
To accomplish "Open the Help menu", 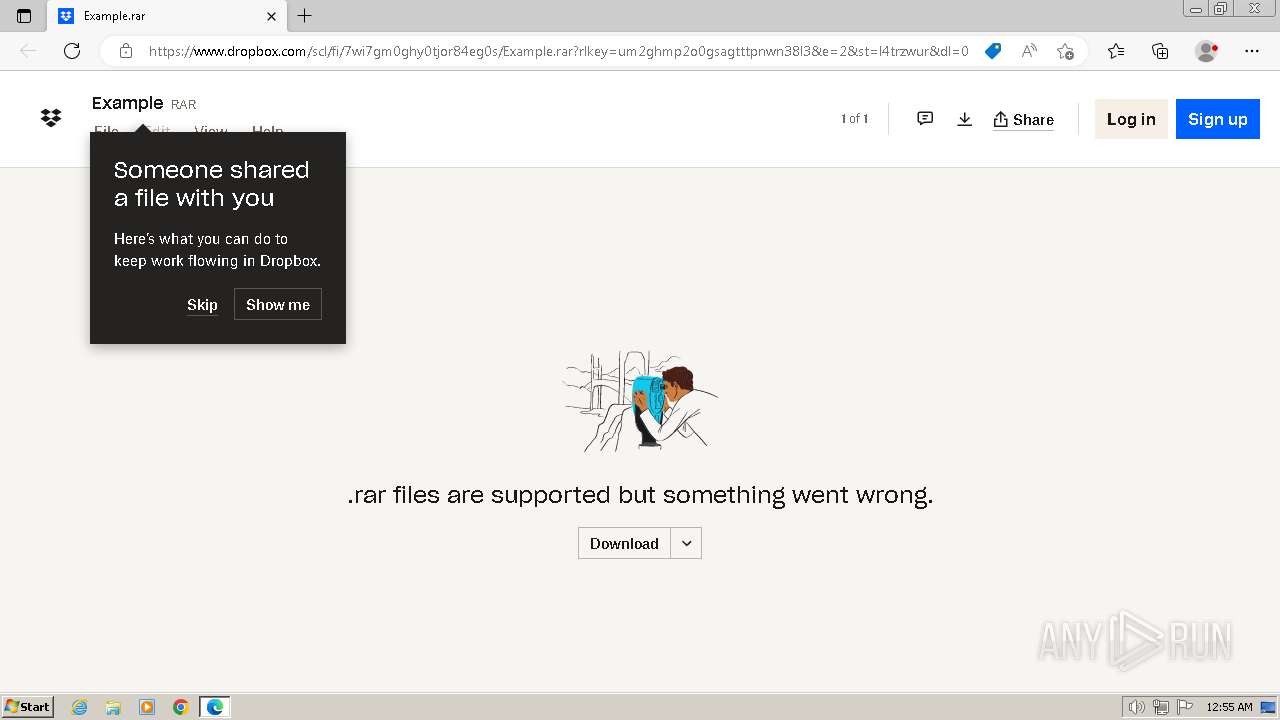I will click(267, 131).
